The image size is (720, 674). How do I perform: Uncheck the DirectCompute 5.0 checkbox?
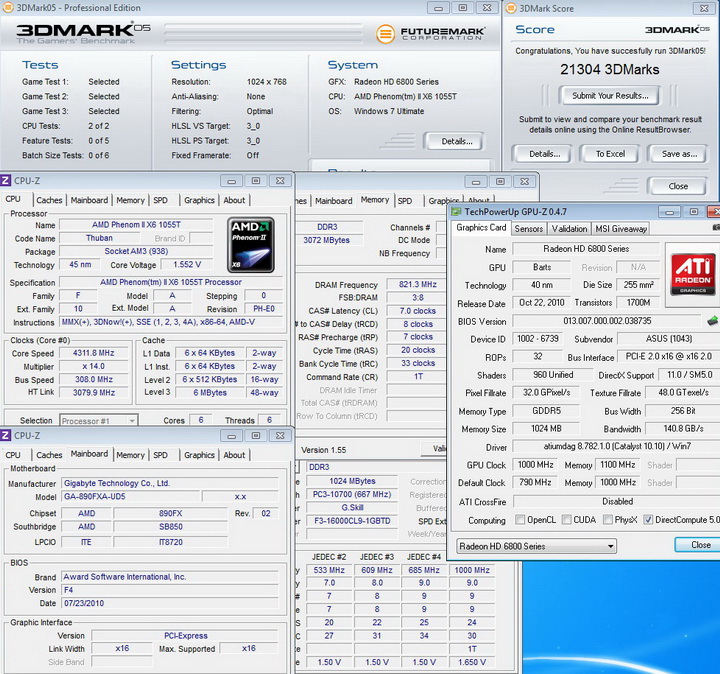tap(648, 519)
